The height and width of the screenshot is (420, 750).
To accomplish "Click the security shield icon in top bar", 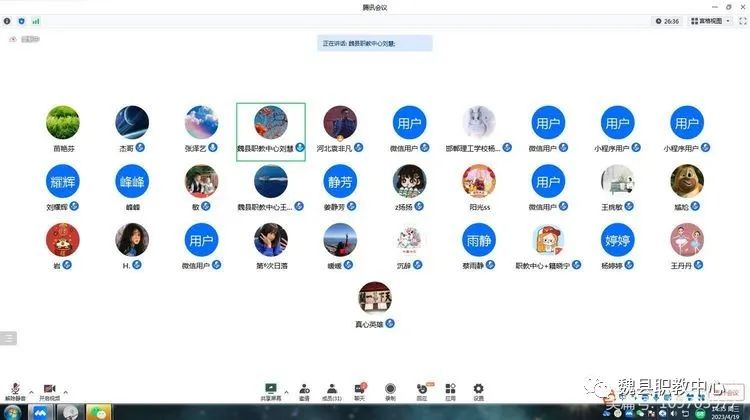I will click(x=22, y=20).
